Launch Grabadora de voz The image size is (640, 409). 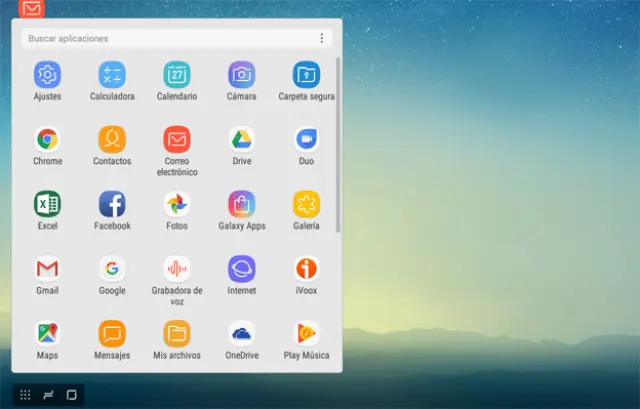[x=177, y=268]
